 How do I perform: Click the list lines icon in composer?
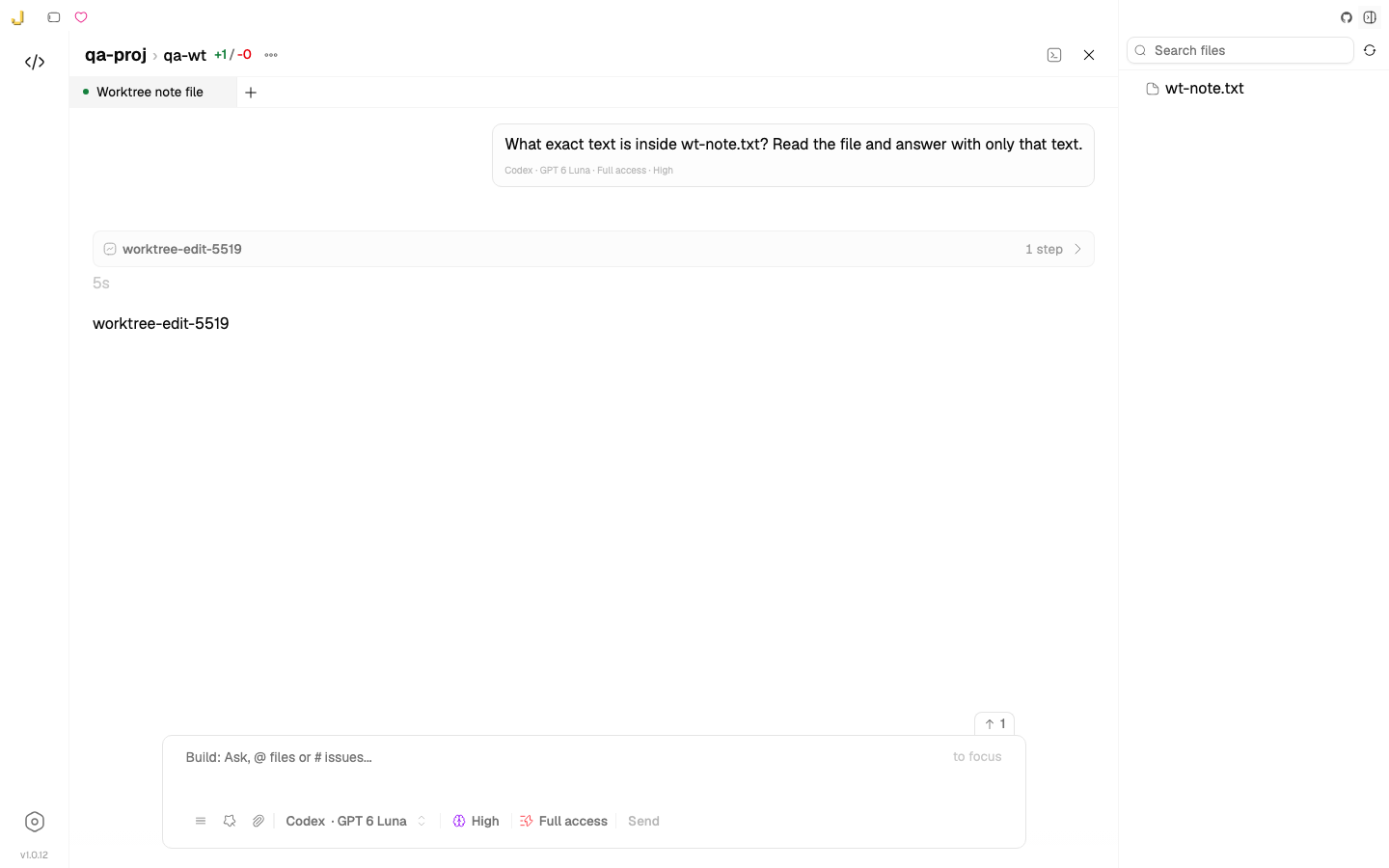click(x=201, y=822)
